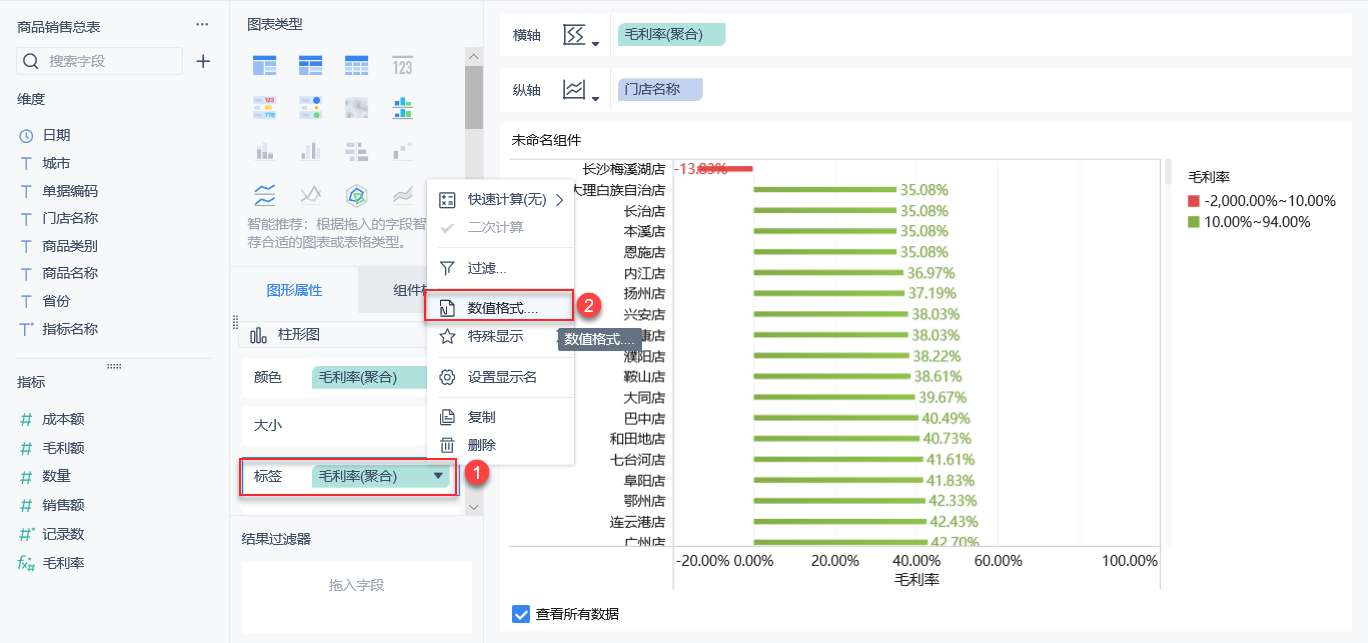
Task: Open the 标签 毛利率(聚合) field dropdown arrow
Action: coord(438,477)
